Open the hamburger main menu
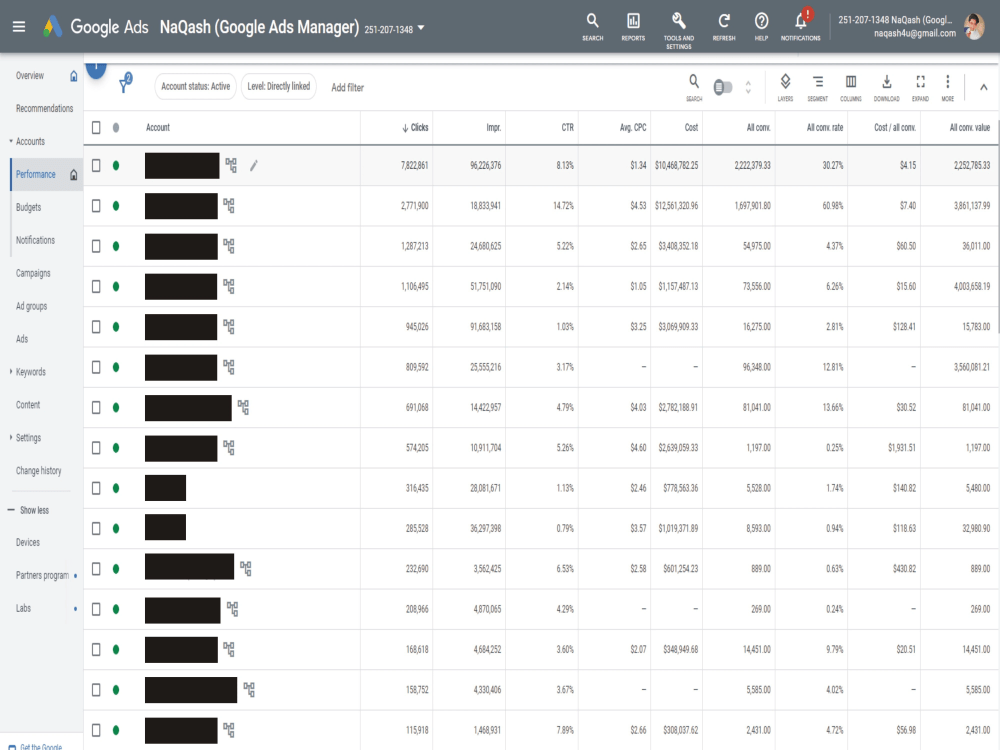 tap(19, 27)
